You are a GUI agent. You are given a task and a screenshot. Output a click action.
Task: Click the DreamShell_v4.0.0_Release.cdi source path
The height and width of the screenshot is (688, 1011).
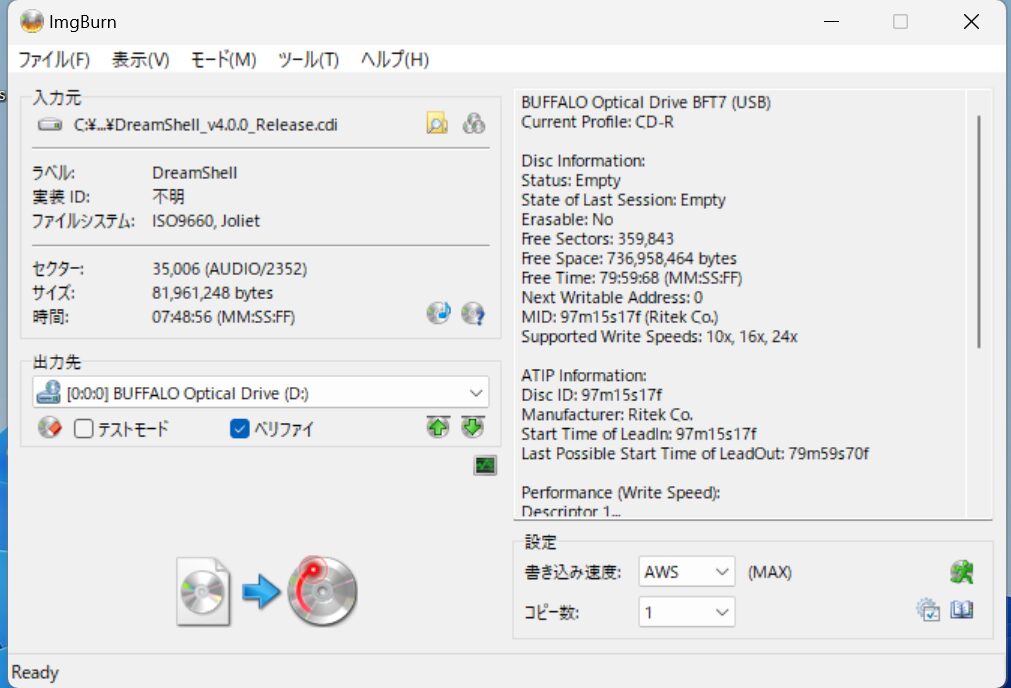click(x=205, y=124)
